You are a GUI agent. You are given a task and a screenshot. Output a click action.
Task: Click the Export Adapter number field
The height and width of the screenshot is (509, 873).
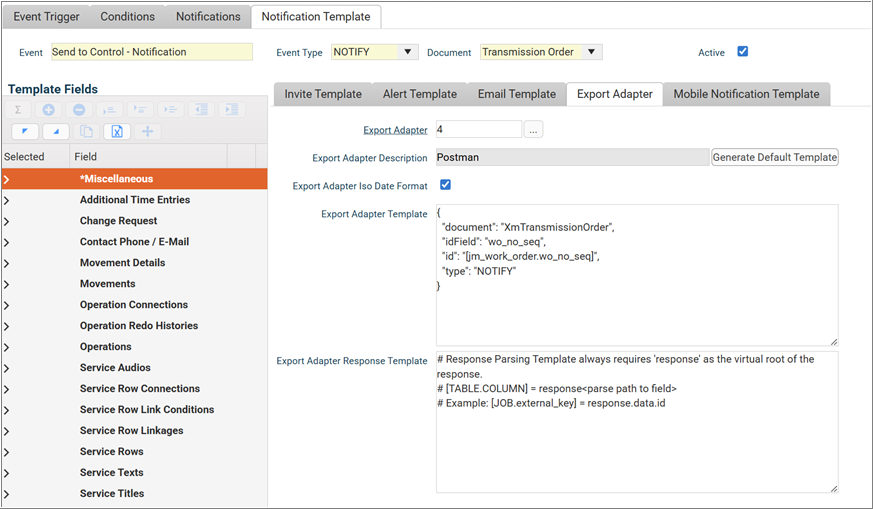coord(479,129)
